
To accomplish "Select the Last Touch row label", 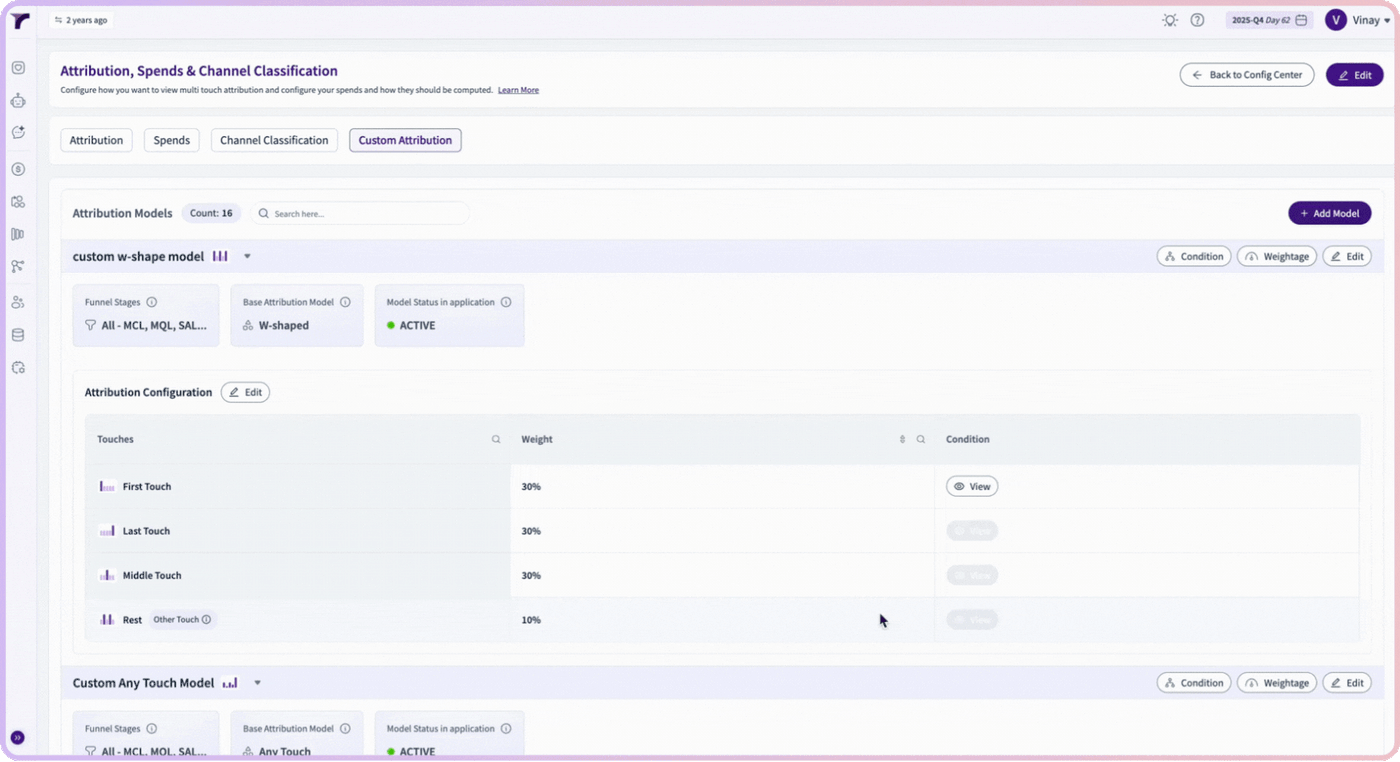I will click(x=146, y=531).
